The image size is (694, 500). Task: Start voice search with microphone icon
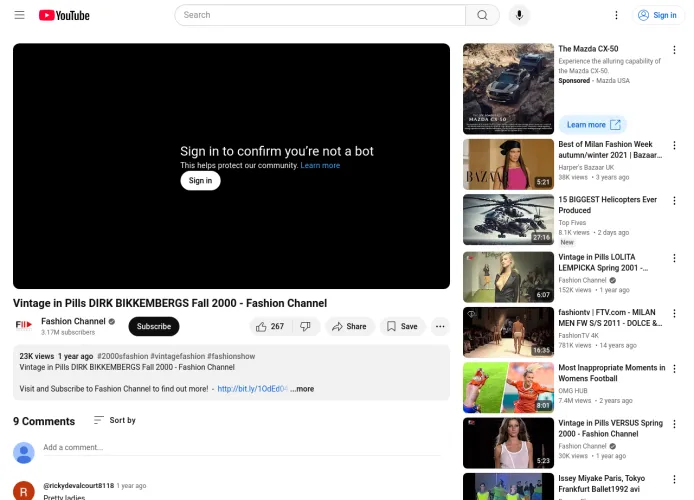pos(519,15)
